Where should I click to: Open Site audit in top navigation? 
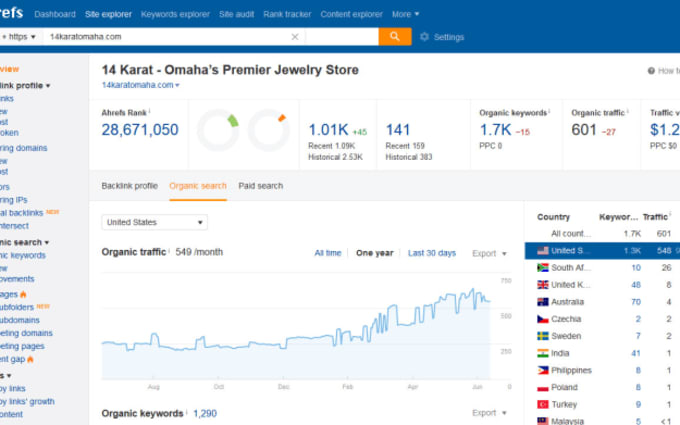236,14
